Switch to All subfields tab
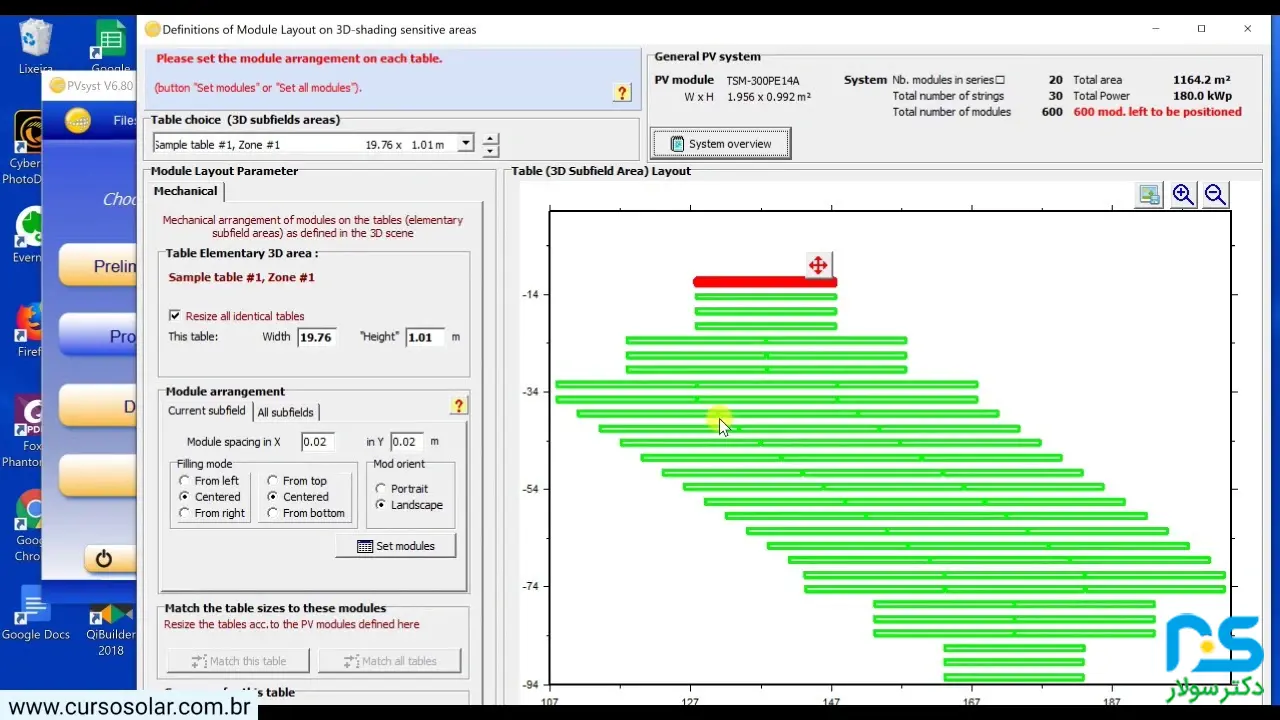This screenshot has height=720, width=1280. (285, 412)
